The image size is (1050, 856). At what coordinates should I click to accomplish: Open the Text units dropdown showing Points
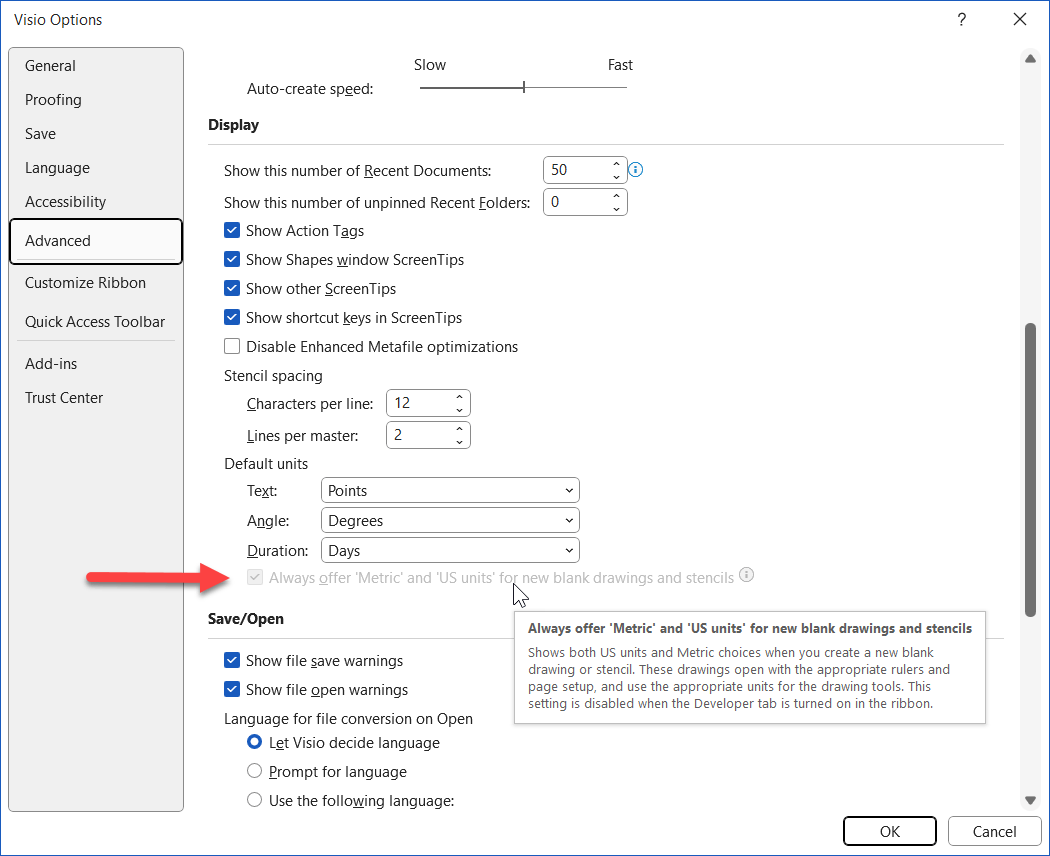[x=450, y=490]
